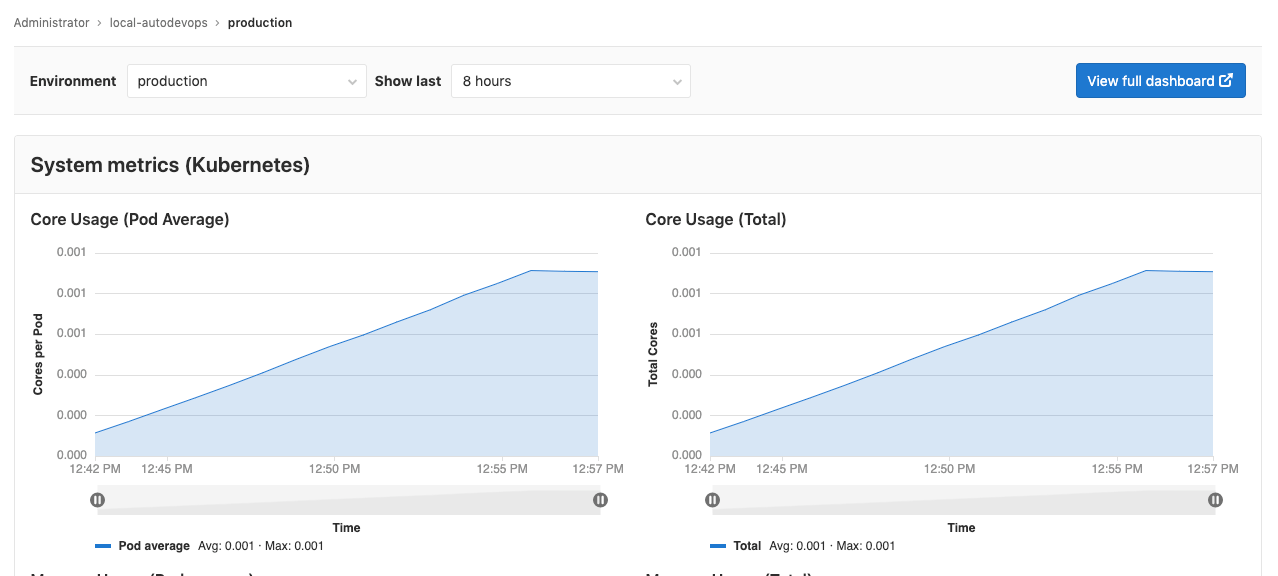Click the blue line marker beside Total legend
Screen dimensions: 1278x576
(x=718, y=545)
